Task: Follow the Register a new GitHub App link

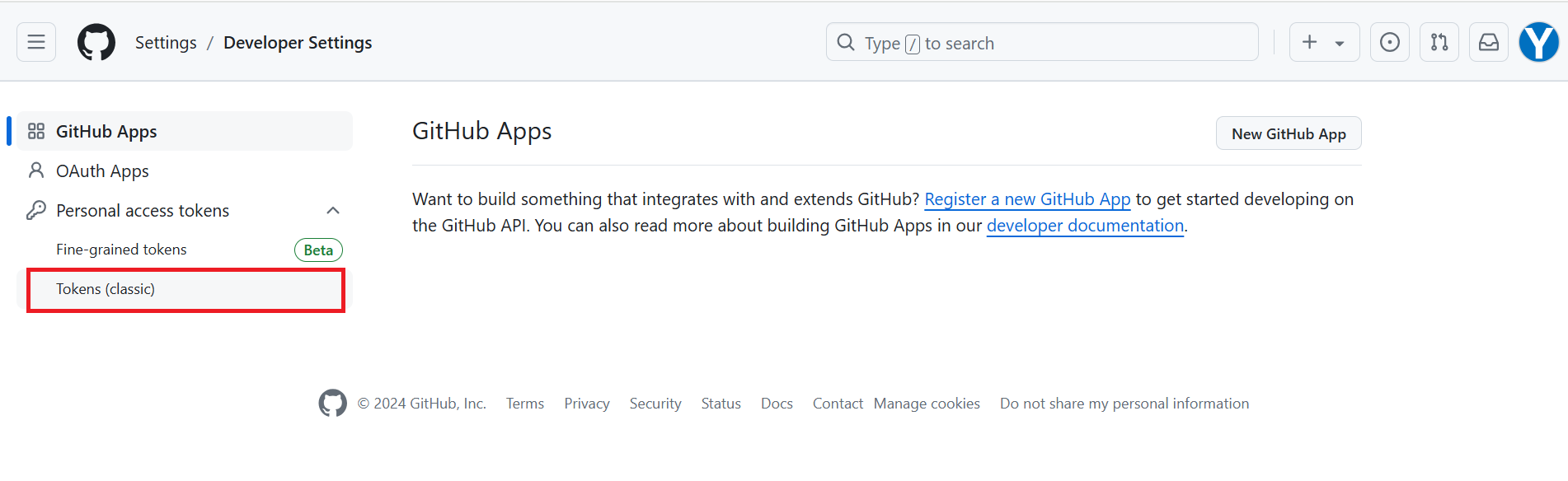Action: tap(1027, 199)
